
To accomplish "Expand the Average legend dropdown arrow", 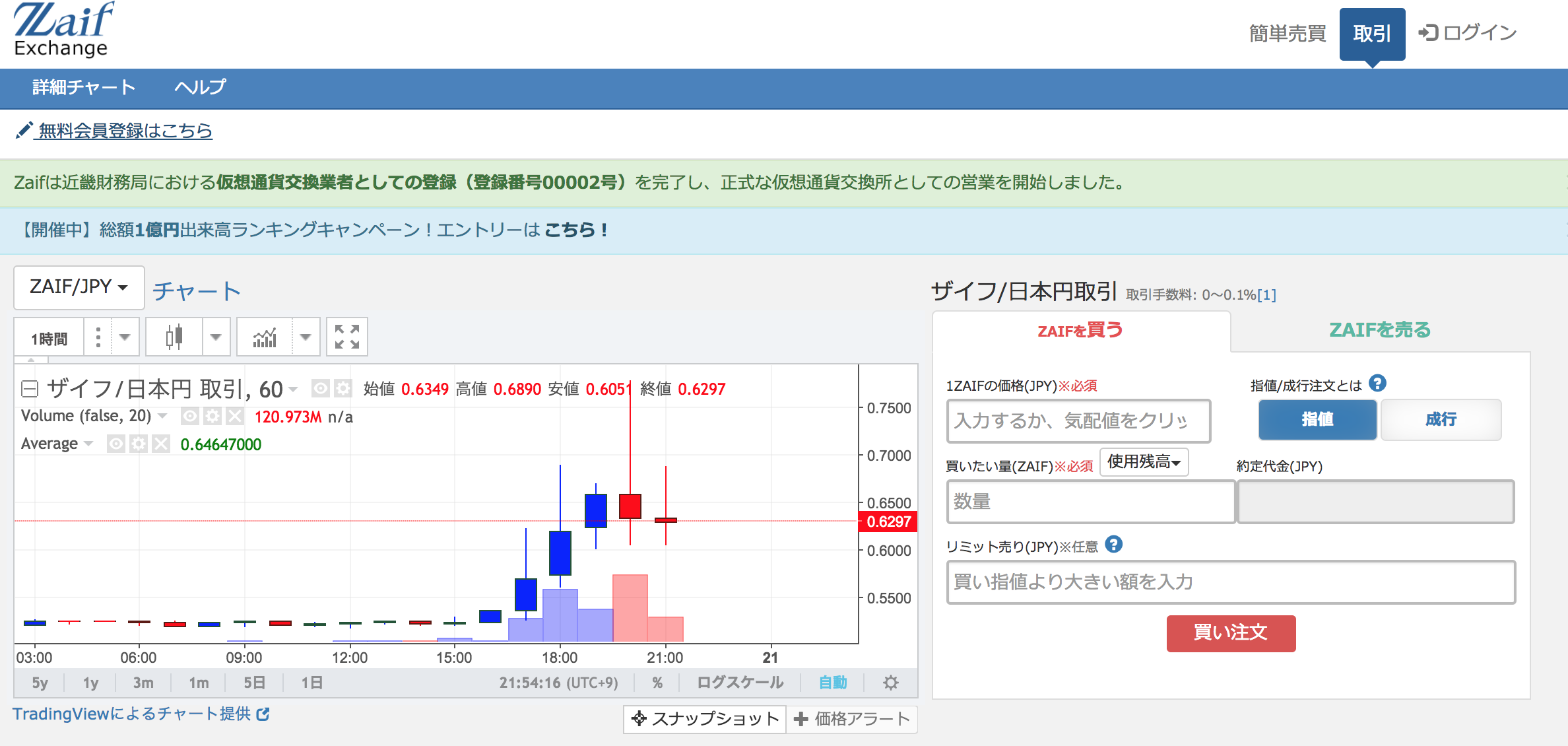I will coord(88,444).
